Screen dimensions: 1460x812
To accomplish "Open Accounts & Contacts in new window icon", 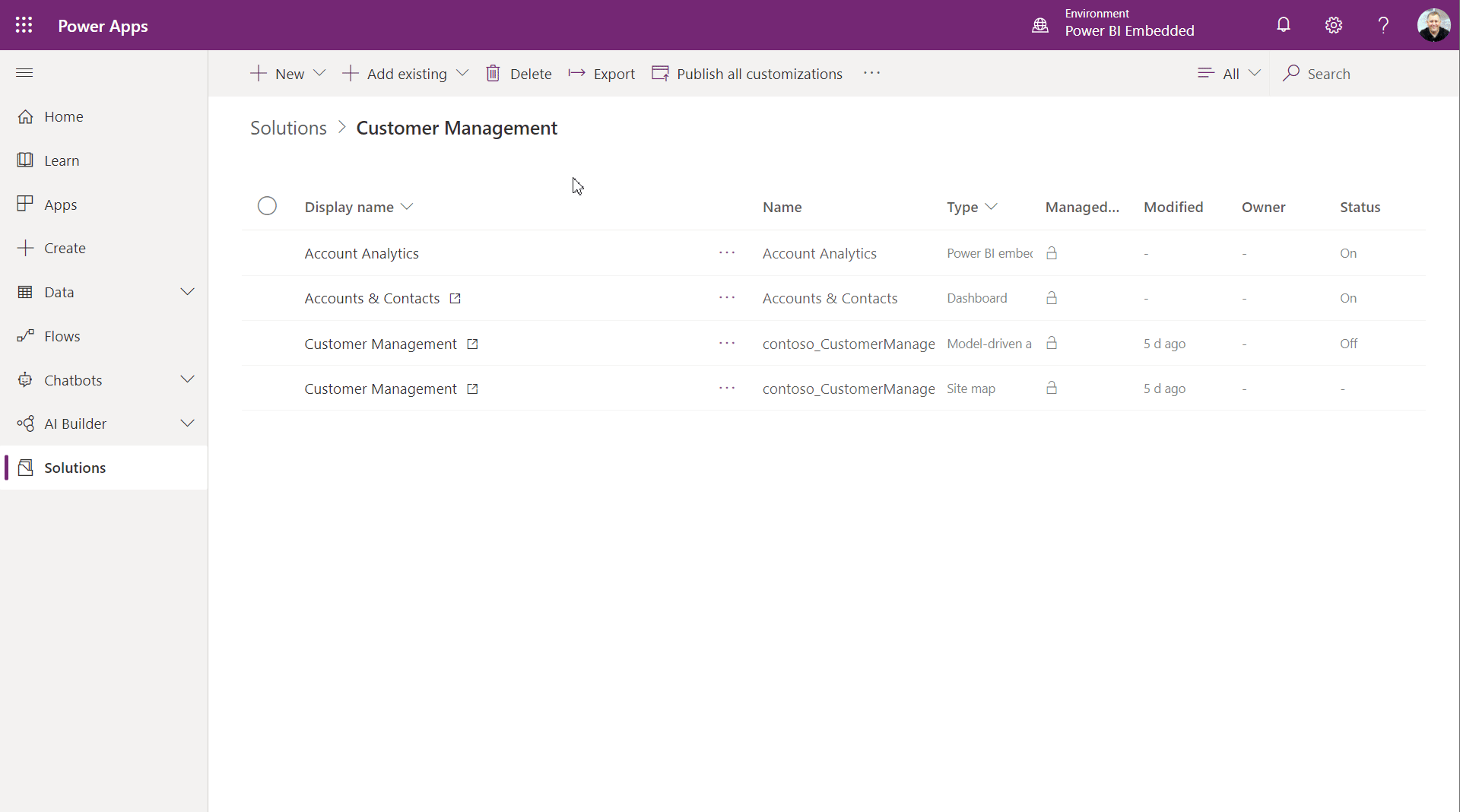I will 455,299.
